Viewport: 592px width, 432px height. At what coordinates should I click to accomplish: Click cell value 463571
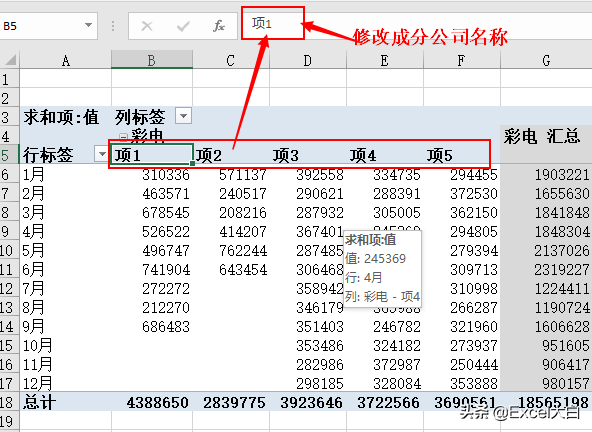[x=166, y=194]
